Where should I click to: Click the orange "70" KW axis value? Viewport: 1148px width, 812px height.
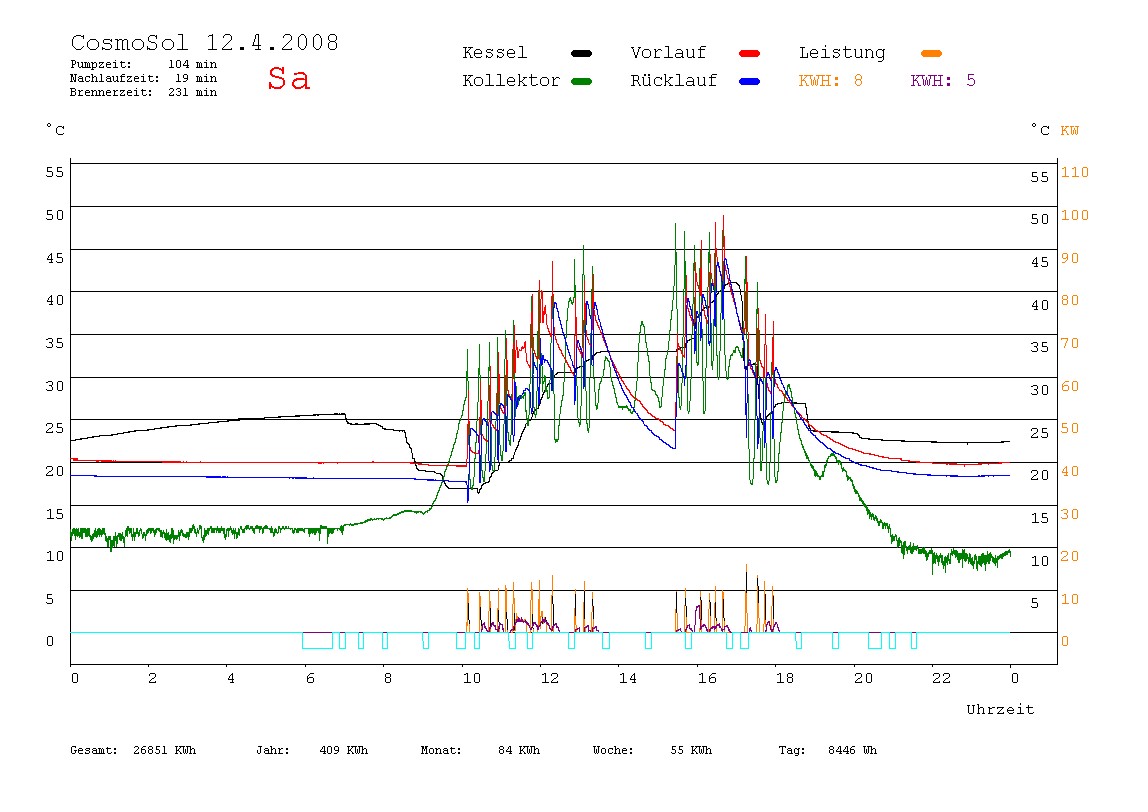[x=1070, y=343]
